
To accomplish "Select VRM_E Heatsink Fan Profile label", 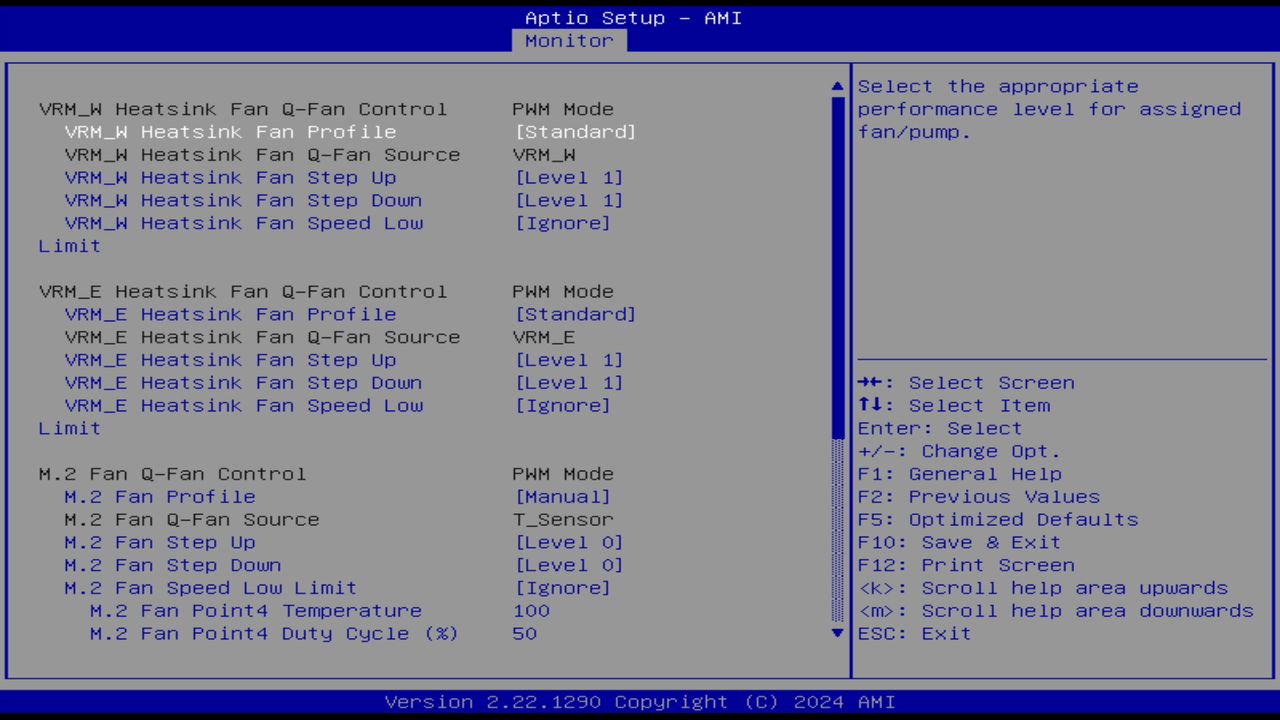I will click(x=230, y=315).
